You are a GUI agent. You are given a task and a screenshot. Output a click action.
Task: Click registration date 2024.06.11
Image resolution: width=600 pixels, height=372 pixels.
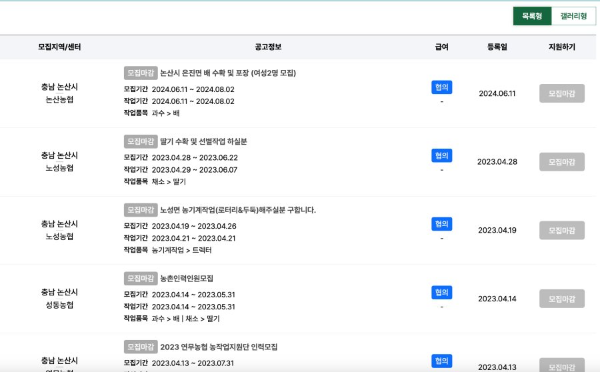click(x=497, y=93)
